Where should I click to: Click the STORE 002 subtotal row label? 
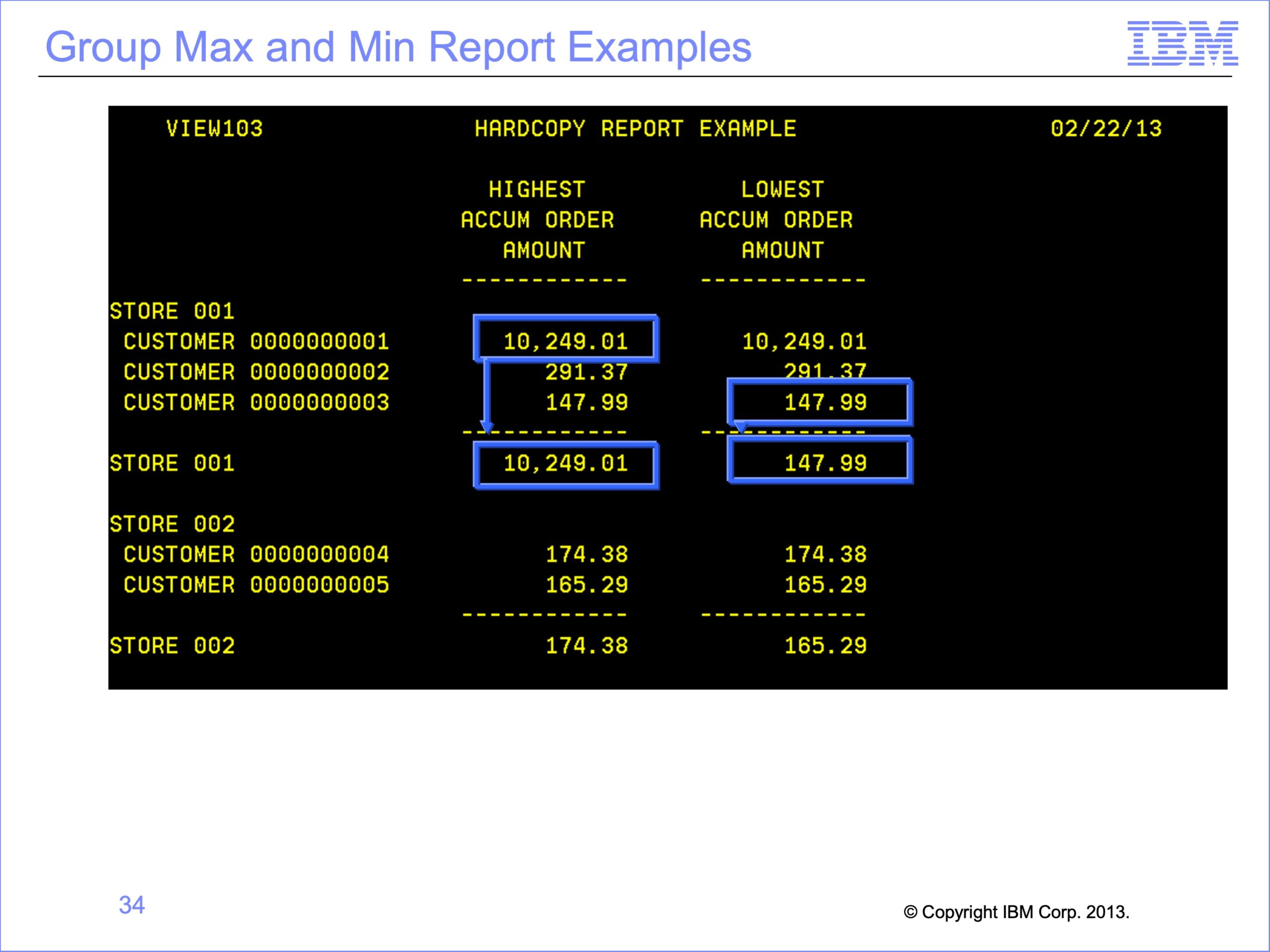coord(172,646)
